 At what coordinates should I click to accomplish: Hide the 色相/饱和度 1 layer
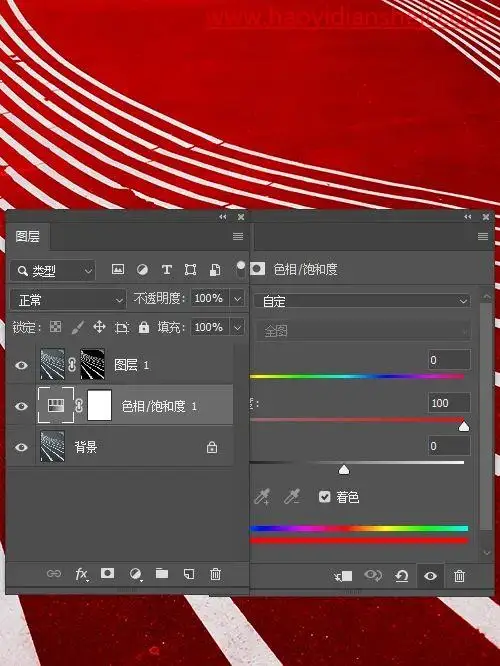pos(21,406)
